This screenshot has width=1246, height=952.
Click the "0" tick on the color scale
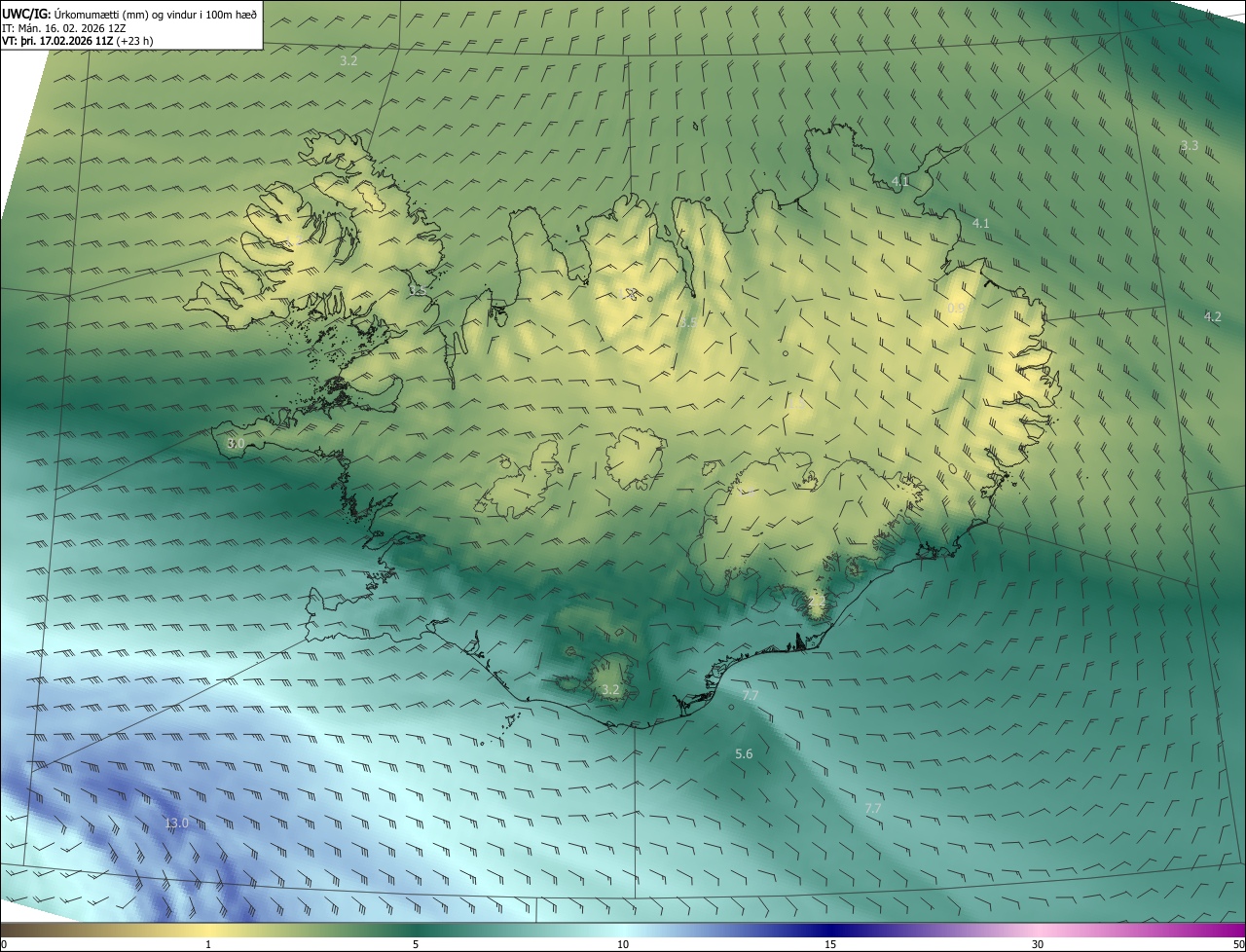[3, 944]
